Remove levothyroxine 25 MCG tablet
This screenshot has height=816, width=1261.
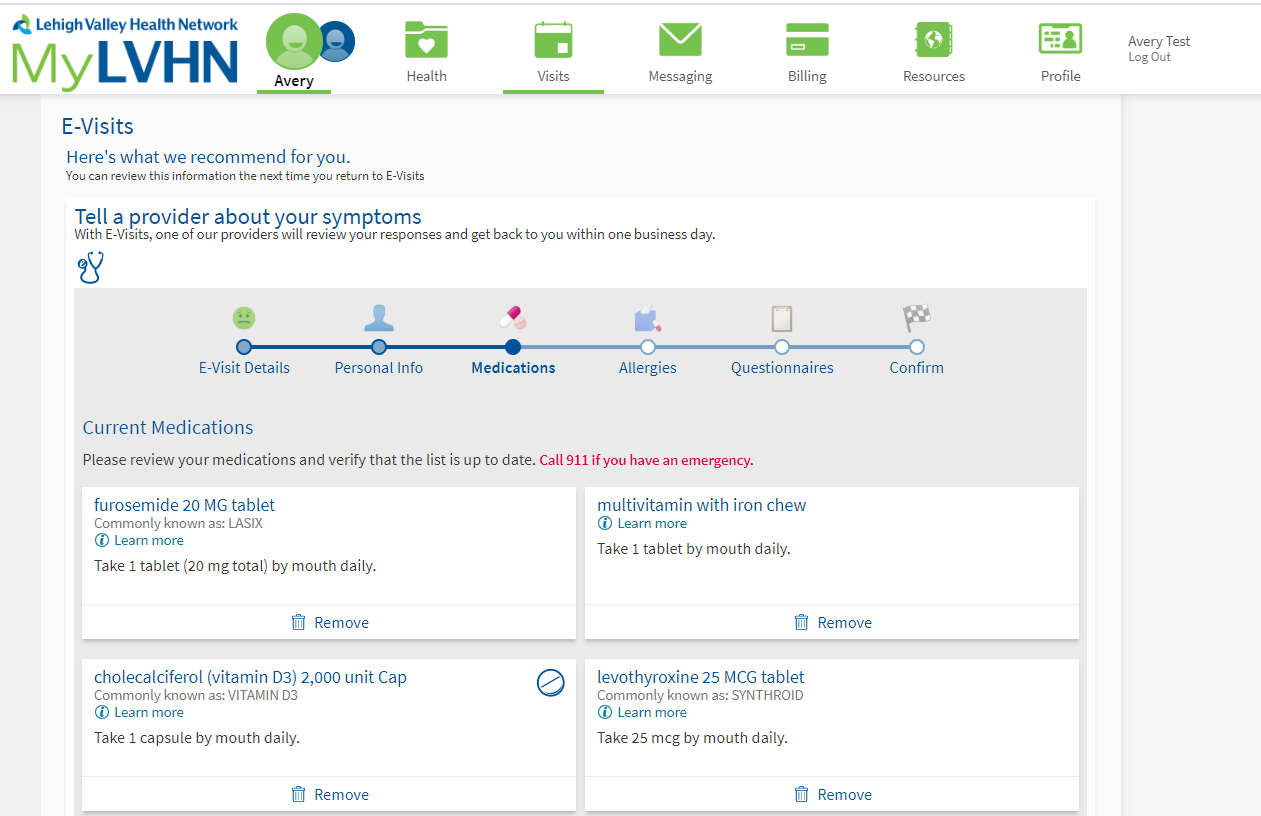point(833,794)
